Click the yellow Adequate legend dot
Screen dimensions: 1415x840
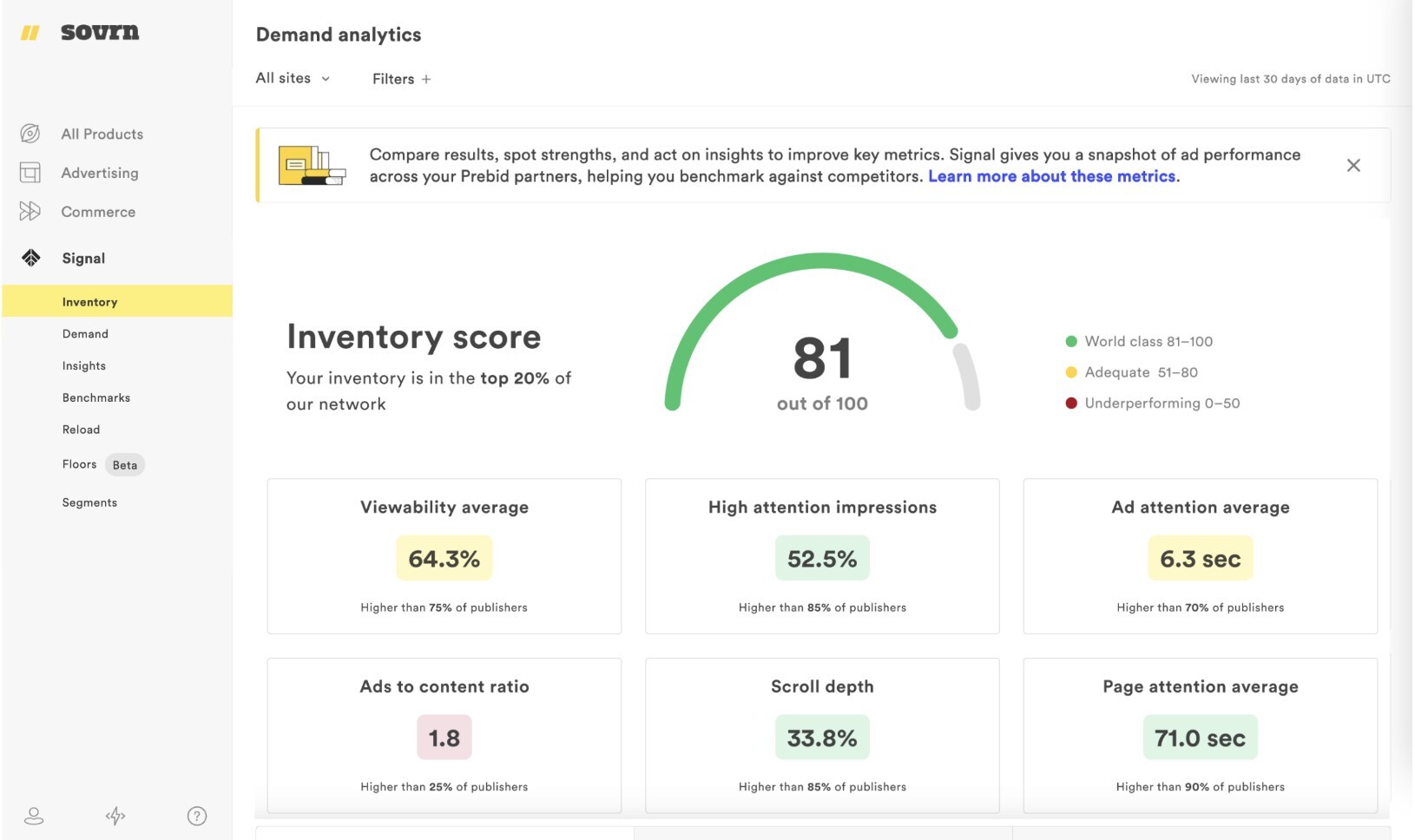[1071, 372]
